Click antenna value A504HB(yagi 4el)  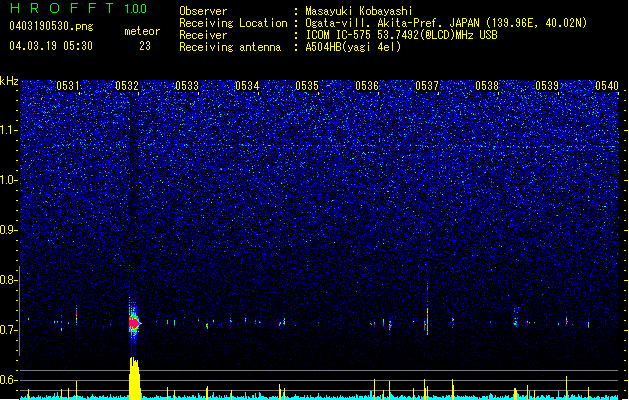coord(353,47)
